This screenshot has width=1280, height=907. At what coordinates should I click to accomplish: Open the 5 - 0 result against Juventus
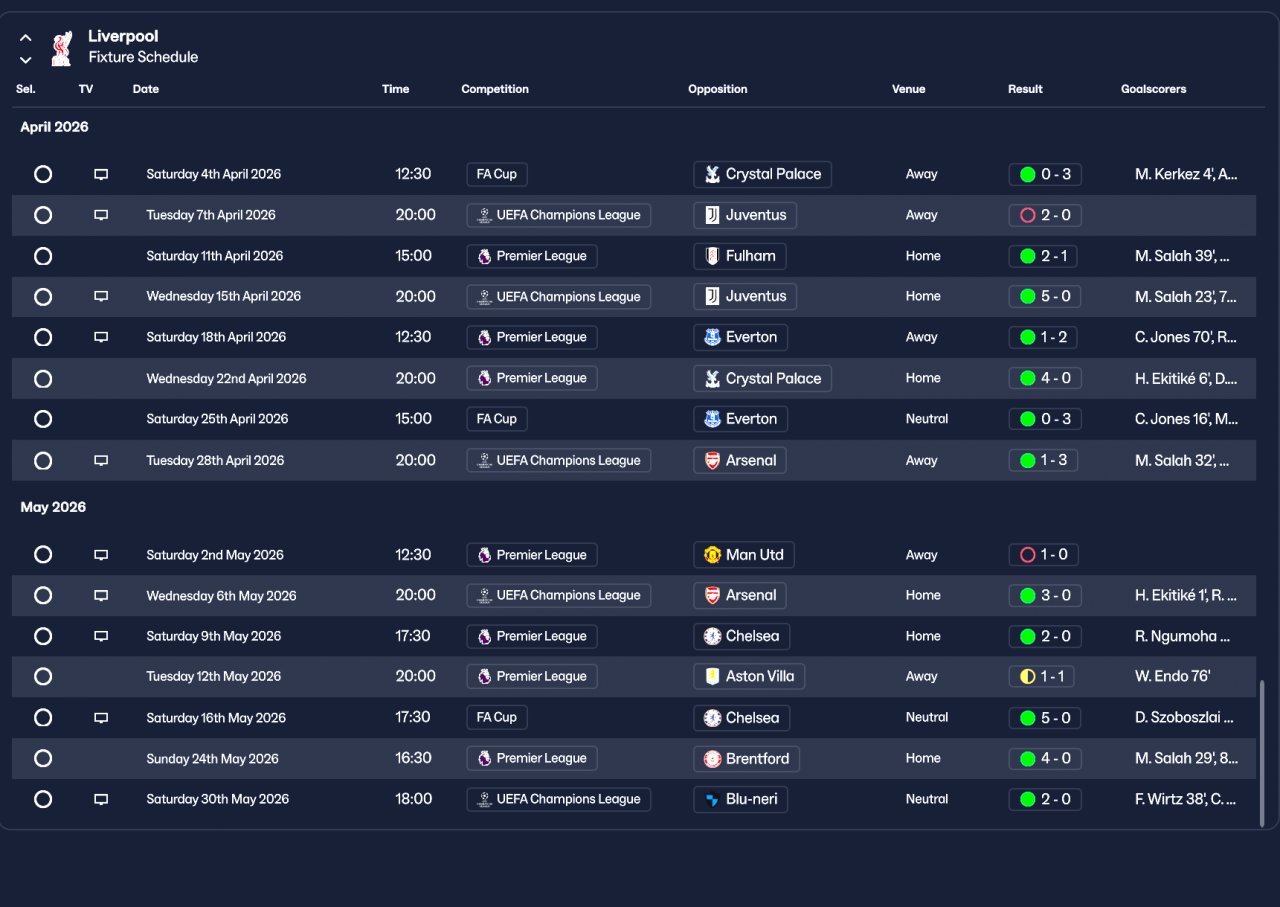pos(1045,296)
